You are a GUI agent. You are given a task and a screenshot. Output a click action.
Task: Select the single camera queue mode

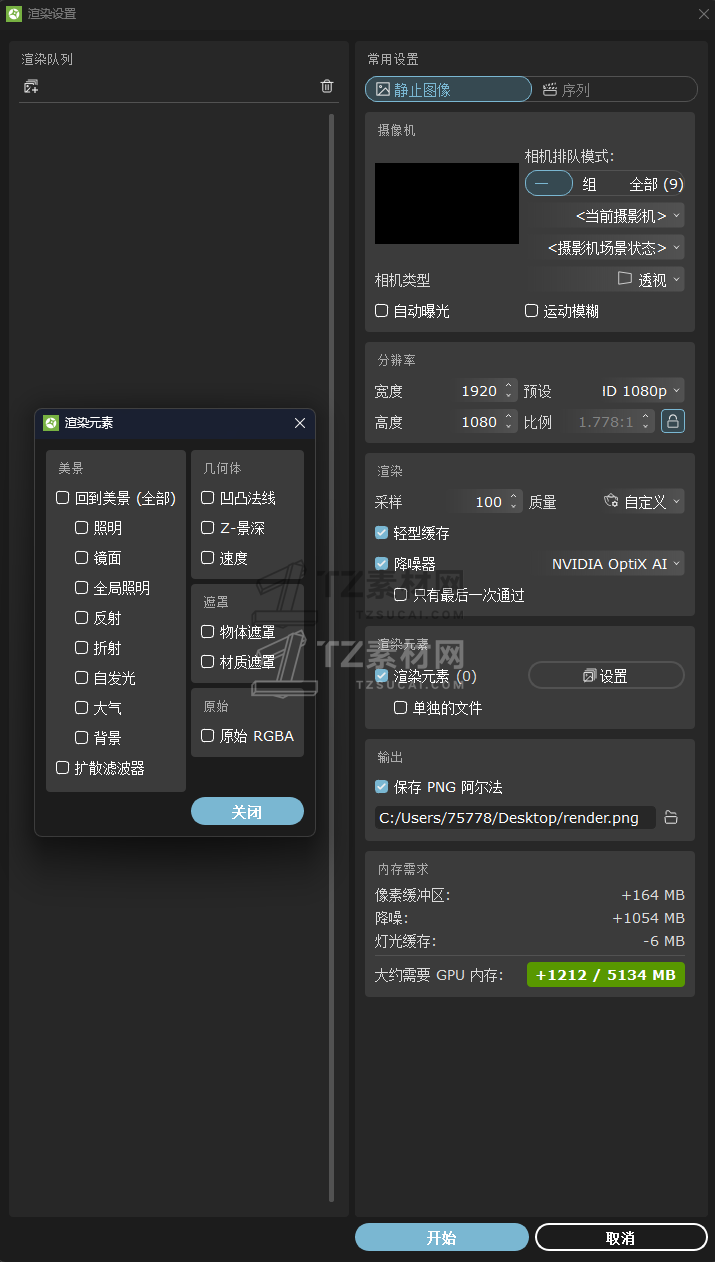549,184
